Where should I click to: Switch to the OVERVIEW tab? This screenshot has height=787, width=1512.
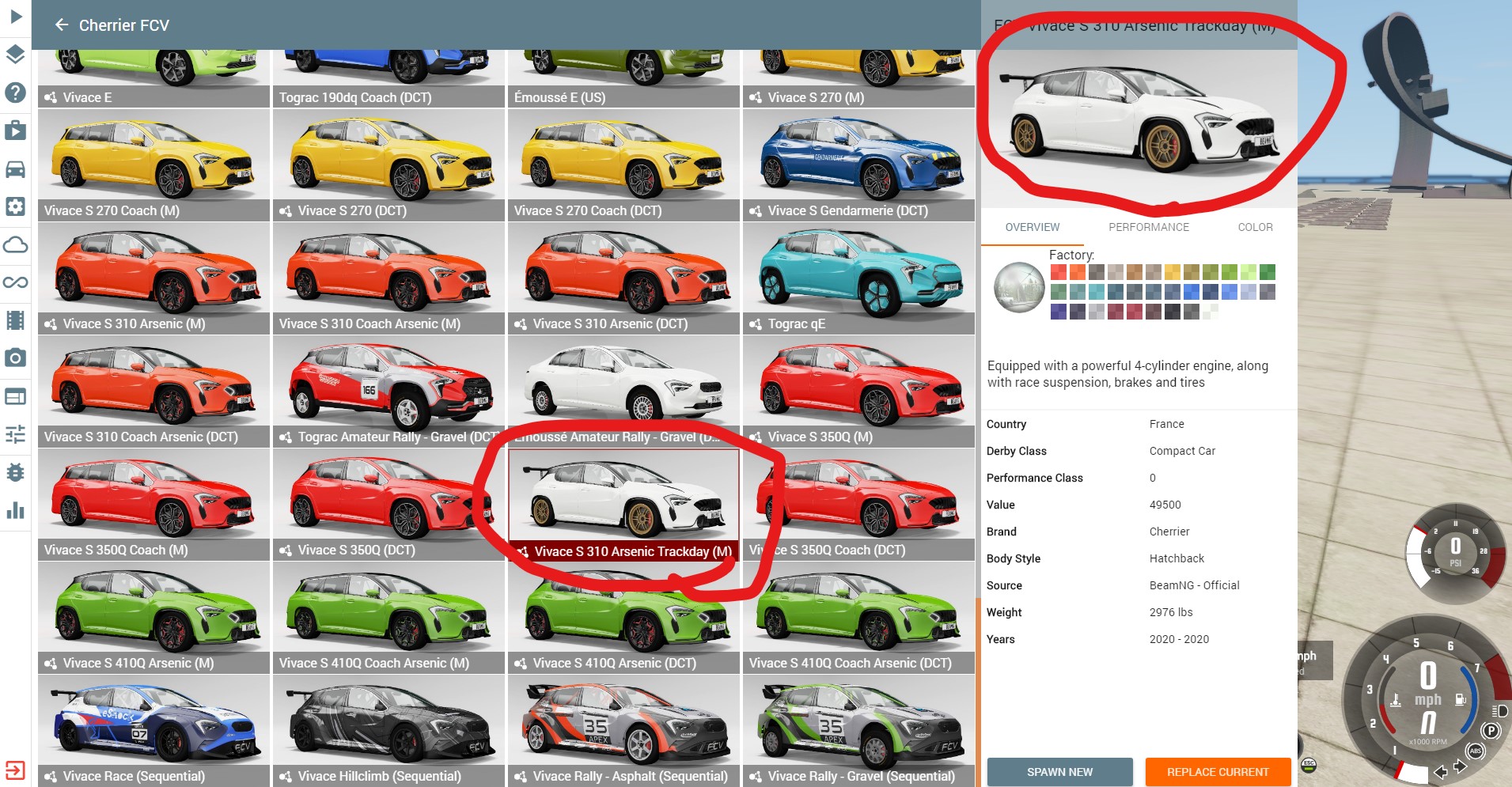pyautogui.click(x=1032, y=227)
